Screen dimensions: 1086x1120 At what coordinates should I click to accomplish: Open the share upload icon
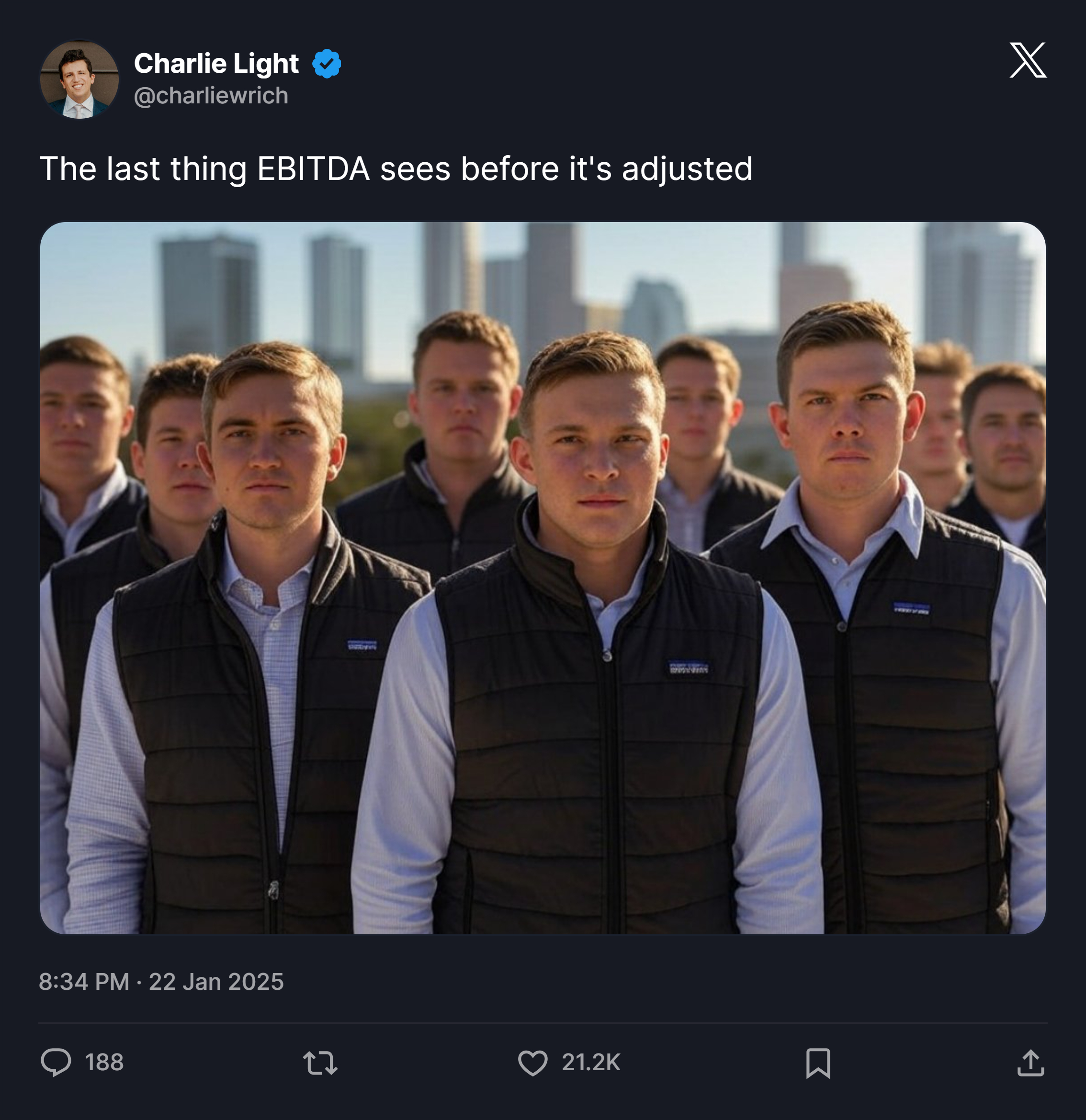click(1030, 1063)
